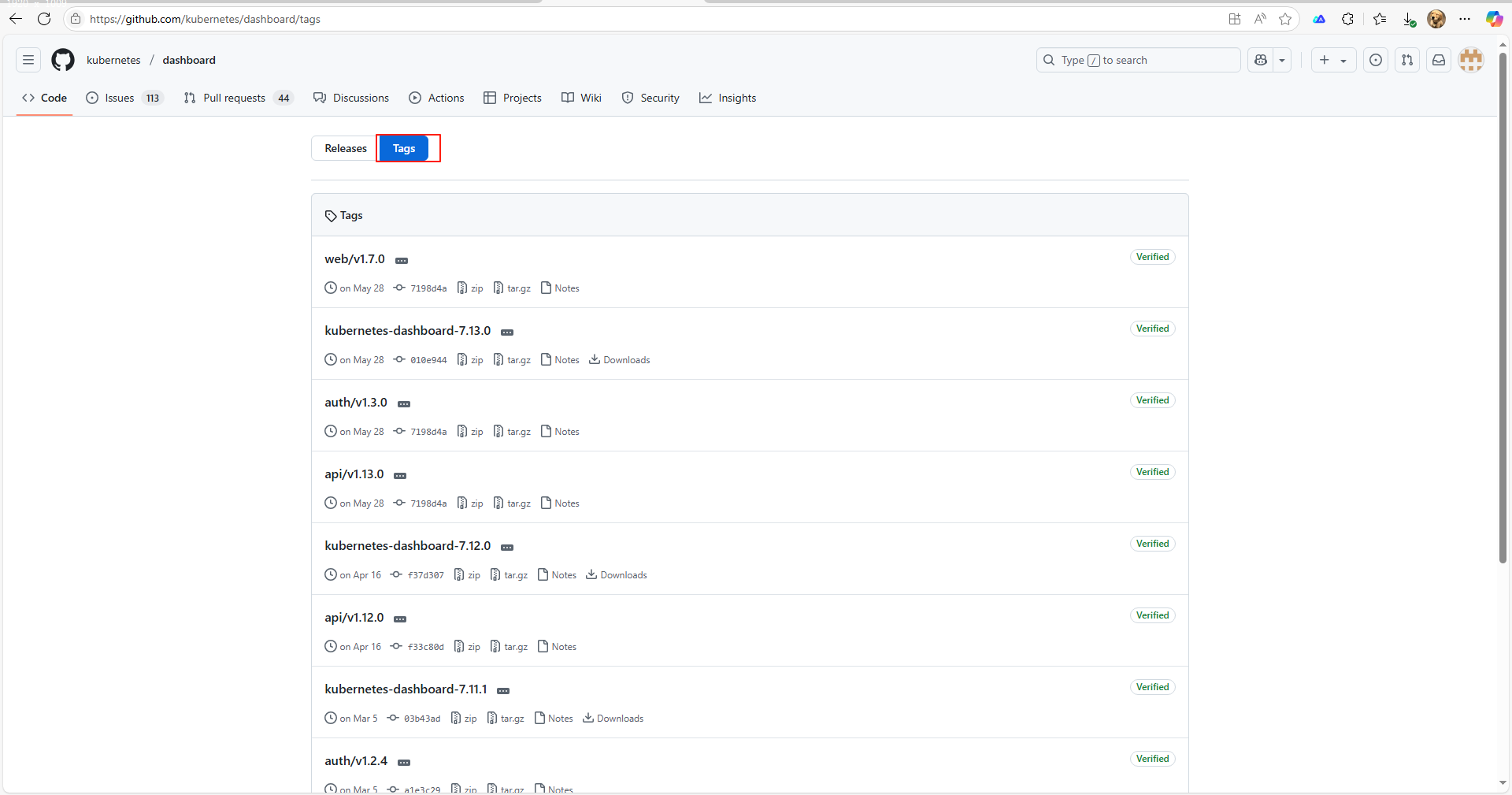Open the Issues shortcut icon in header

coord(1376,60)
